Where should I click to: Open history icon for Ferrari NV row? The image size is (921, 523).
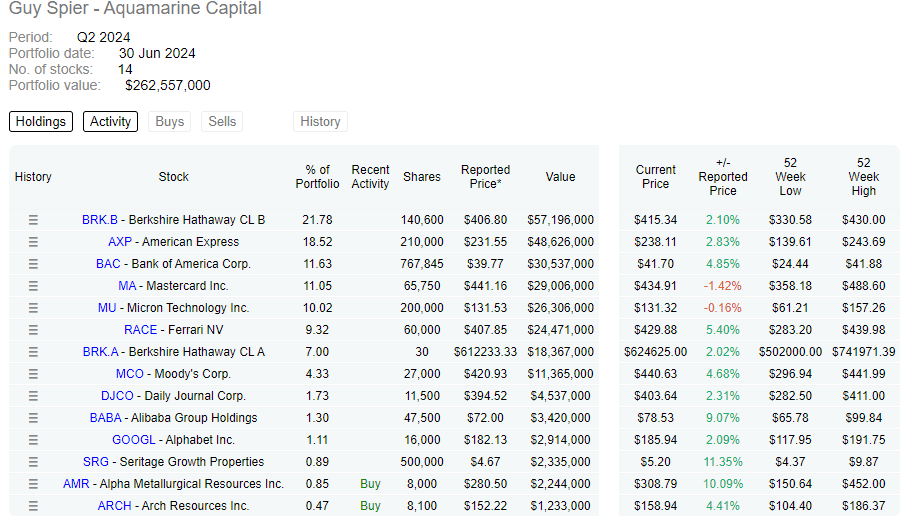[x=33, y=330]
